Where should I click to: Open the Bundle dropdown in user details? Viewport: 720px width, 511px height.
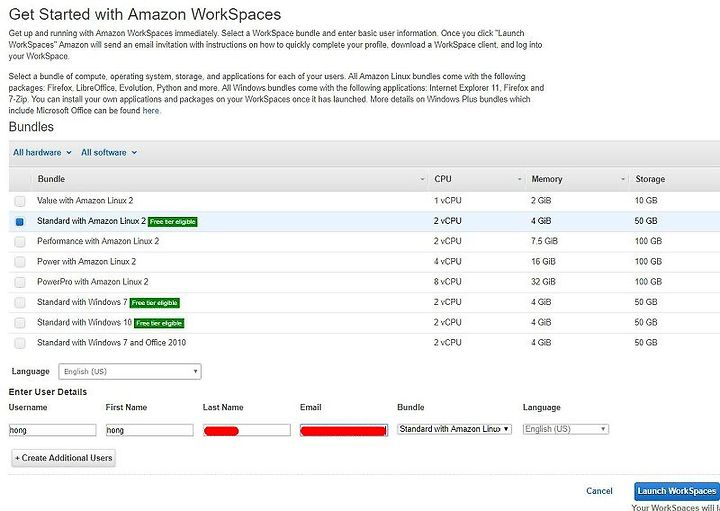(454, 429)
